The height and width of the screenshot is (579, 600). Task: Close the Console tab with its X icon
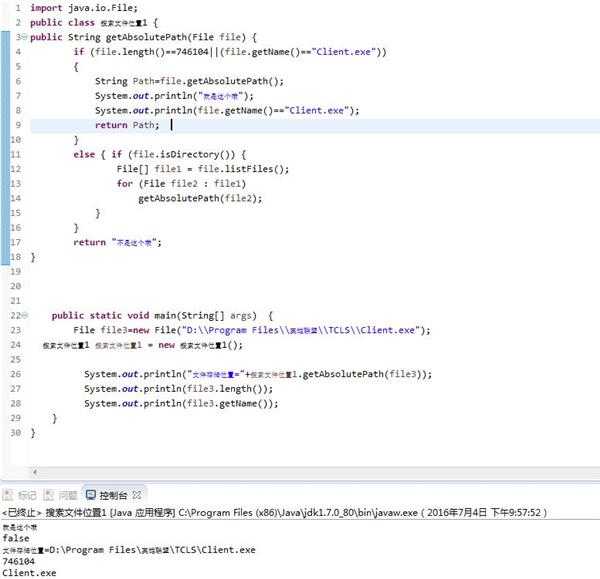pos(139,495)
